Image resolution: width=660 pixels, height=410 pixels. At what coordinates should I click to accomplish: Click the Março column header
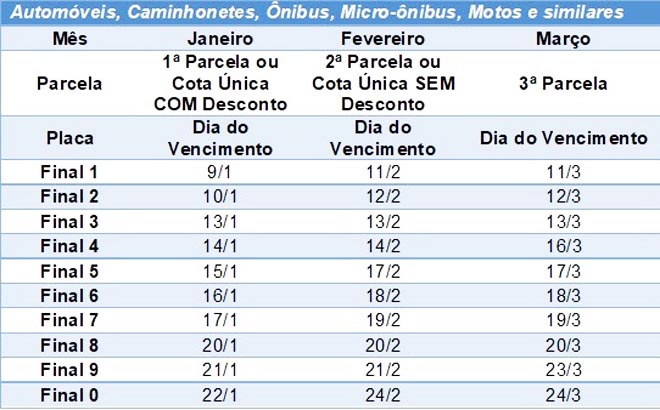[x=563, y=40]
